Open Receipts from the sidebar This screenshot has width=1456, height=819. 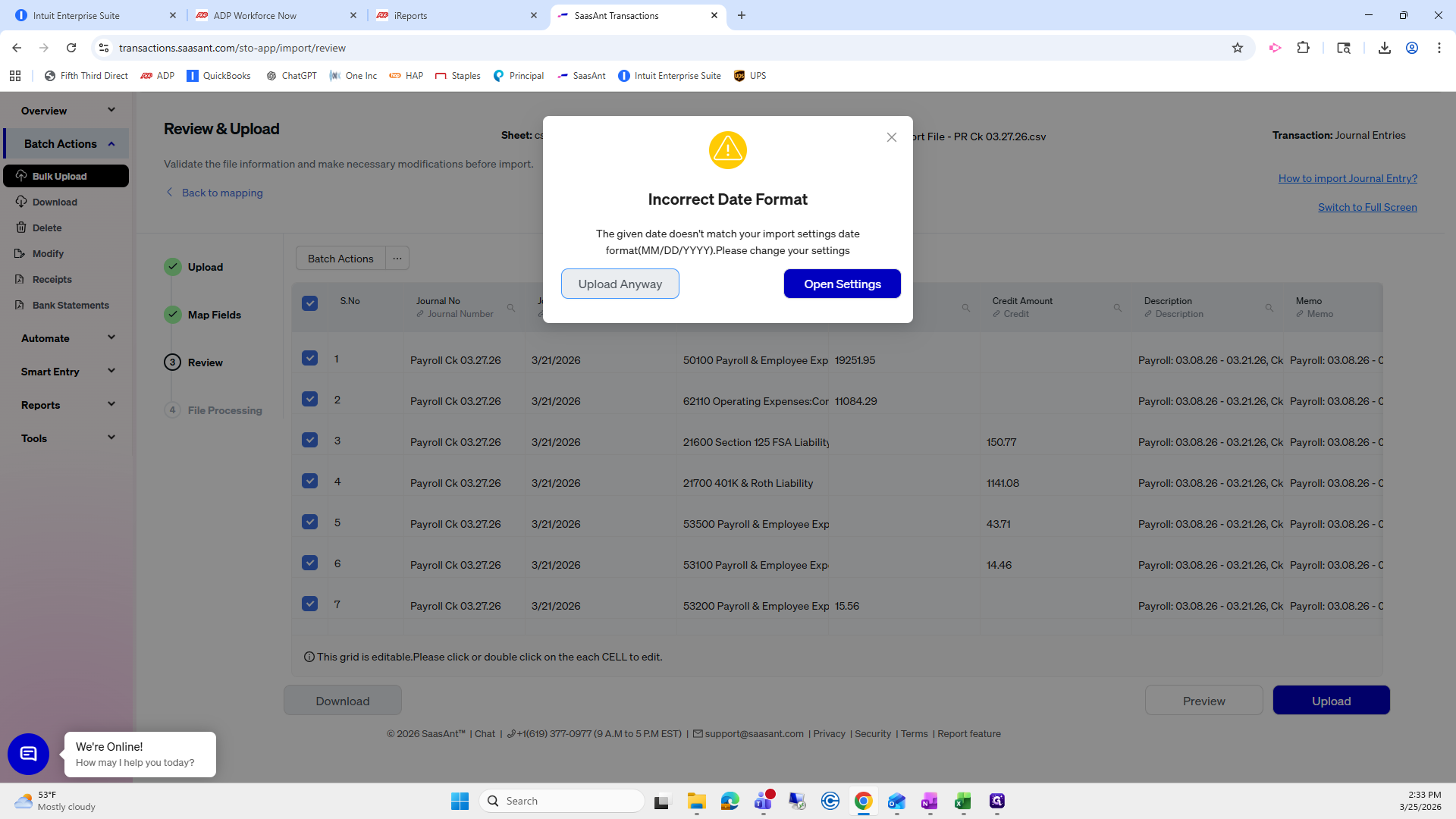pyautogui.click(x=21, y=279)
